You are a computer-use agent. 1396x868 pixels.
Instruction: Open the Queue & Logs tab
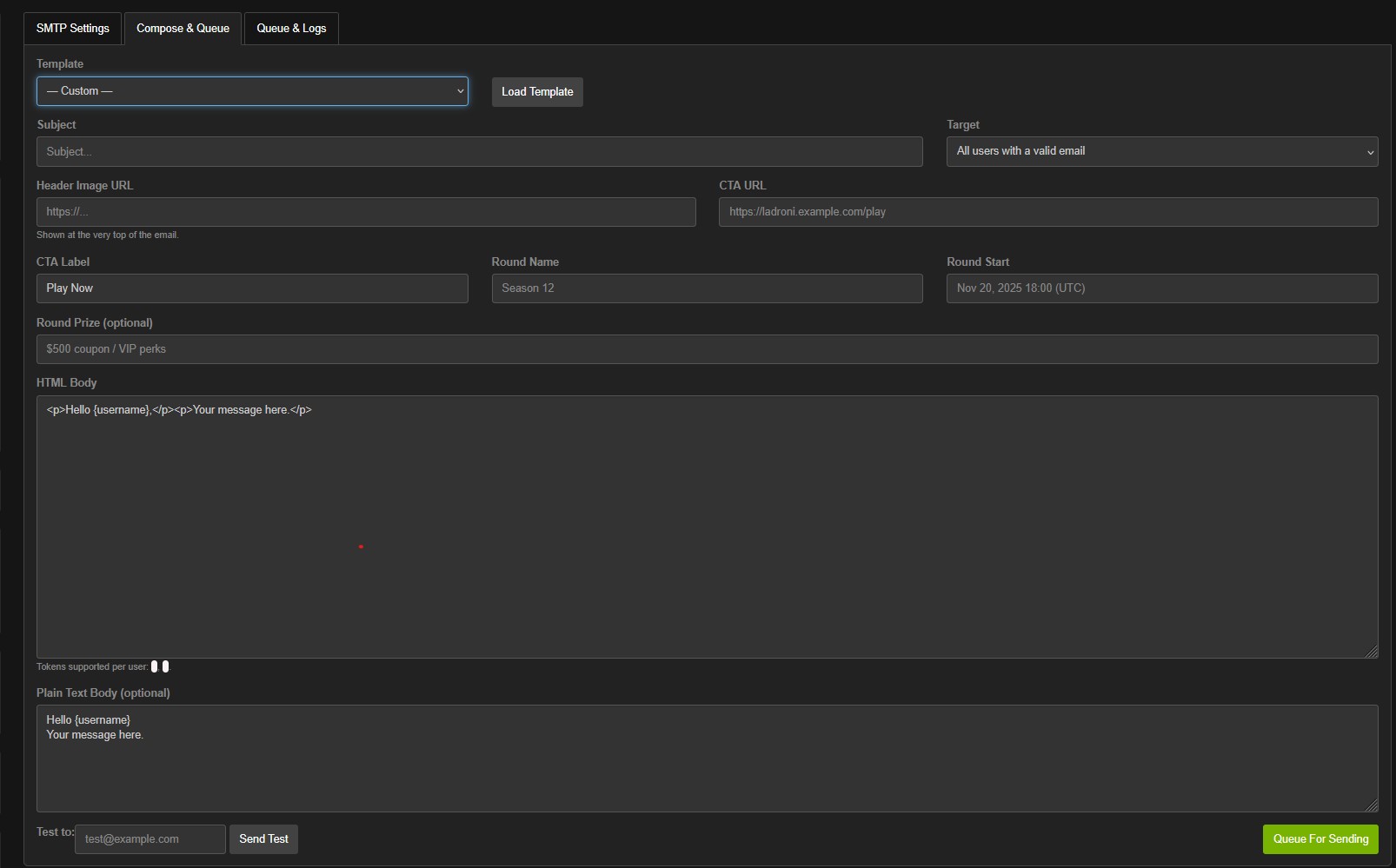291,29
